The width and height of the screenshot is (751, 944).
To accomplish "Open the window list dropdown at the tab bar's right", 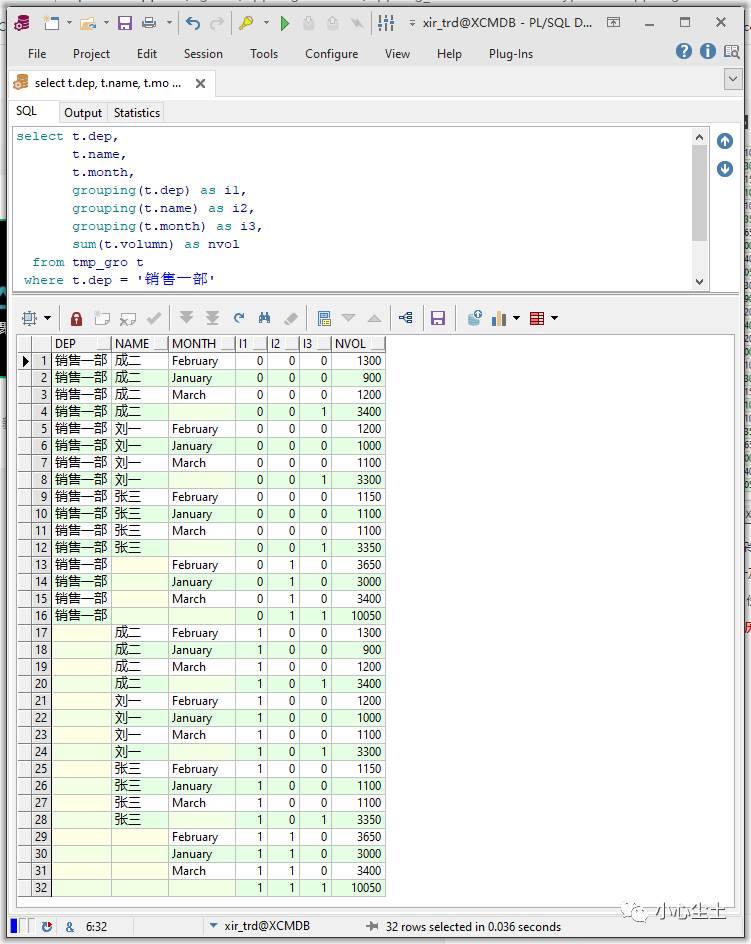I will [733, 79].
